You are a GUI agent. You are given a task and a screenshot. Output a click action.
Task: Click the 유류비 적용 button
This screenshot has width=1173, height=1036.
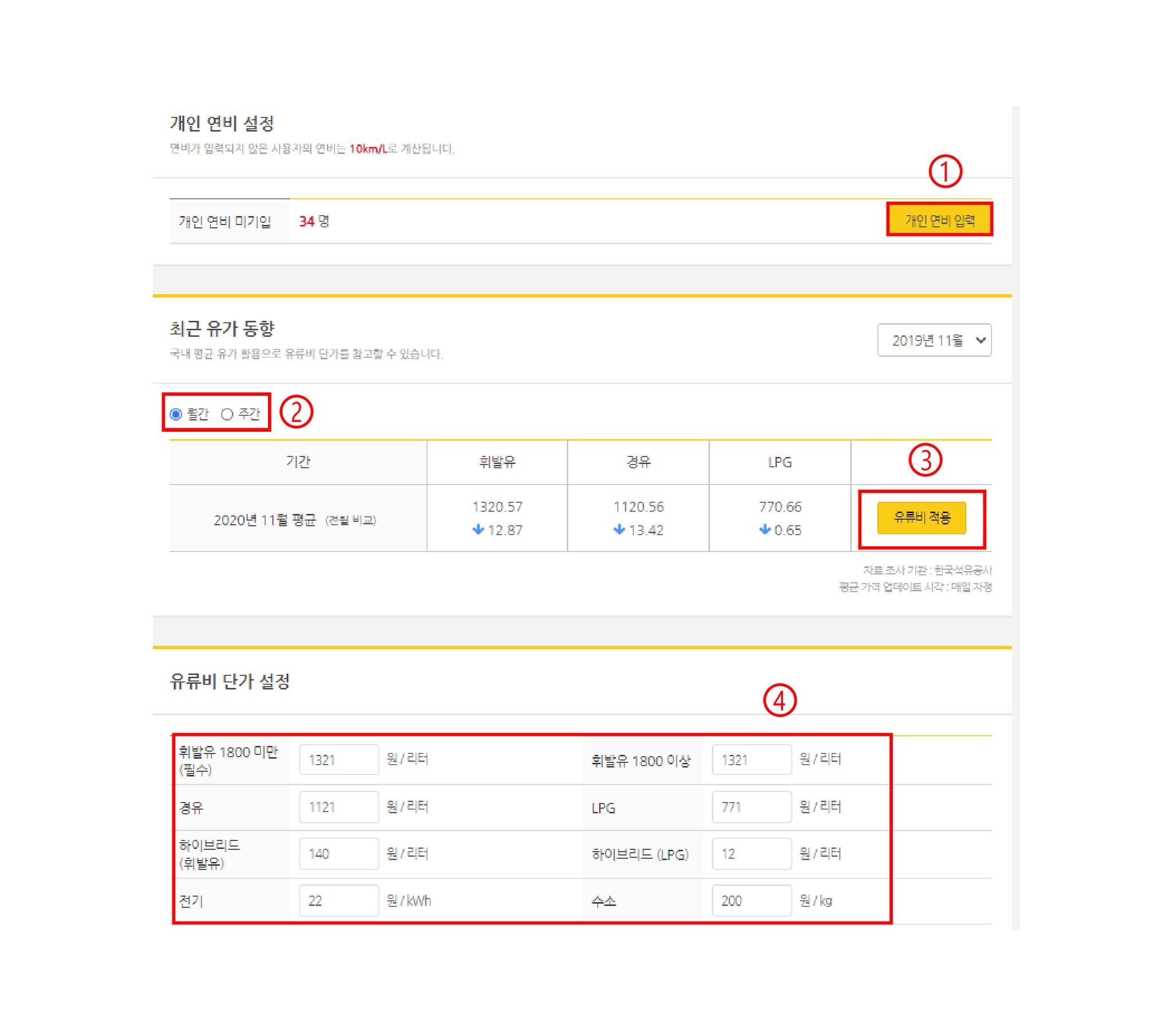(x=921, y=518)
